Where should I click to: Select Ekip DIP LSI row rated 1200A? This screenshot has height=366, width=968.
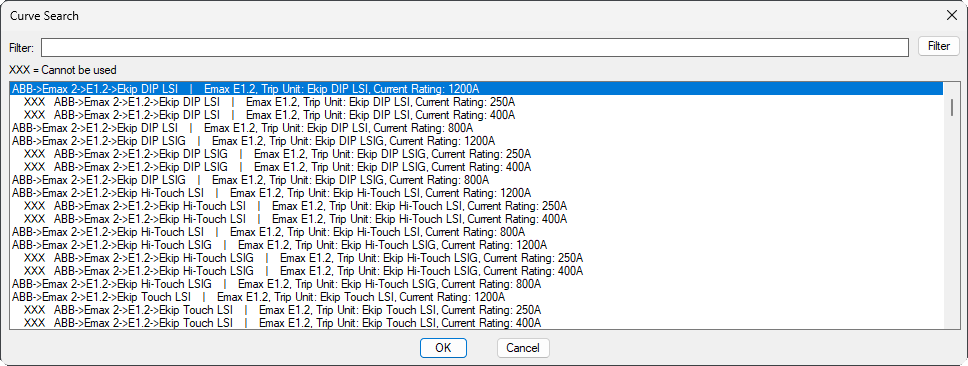(477, 89)
